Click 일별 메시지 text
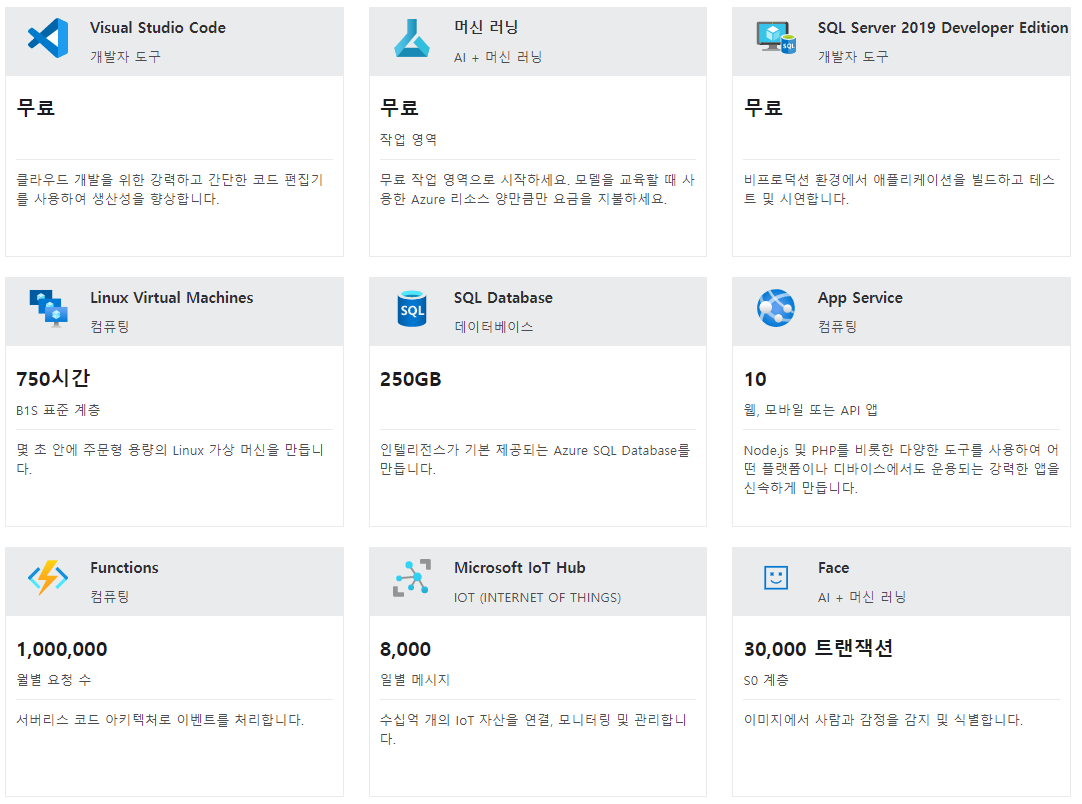 (x=415, y=680)
